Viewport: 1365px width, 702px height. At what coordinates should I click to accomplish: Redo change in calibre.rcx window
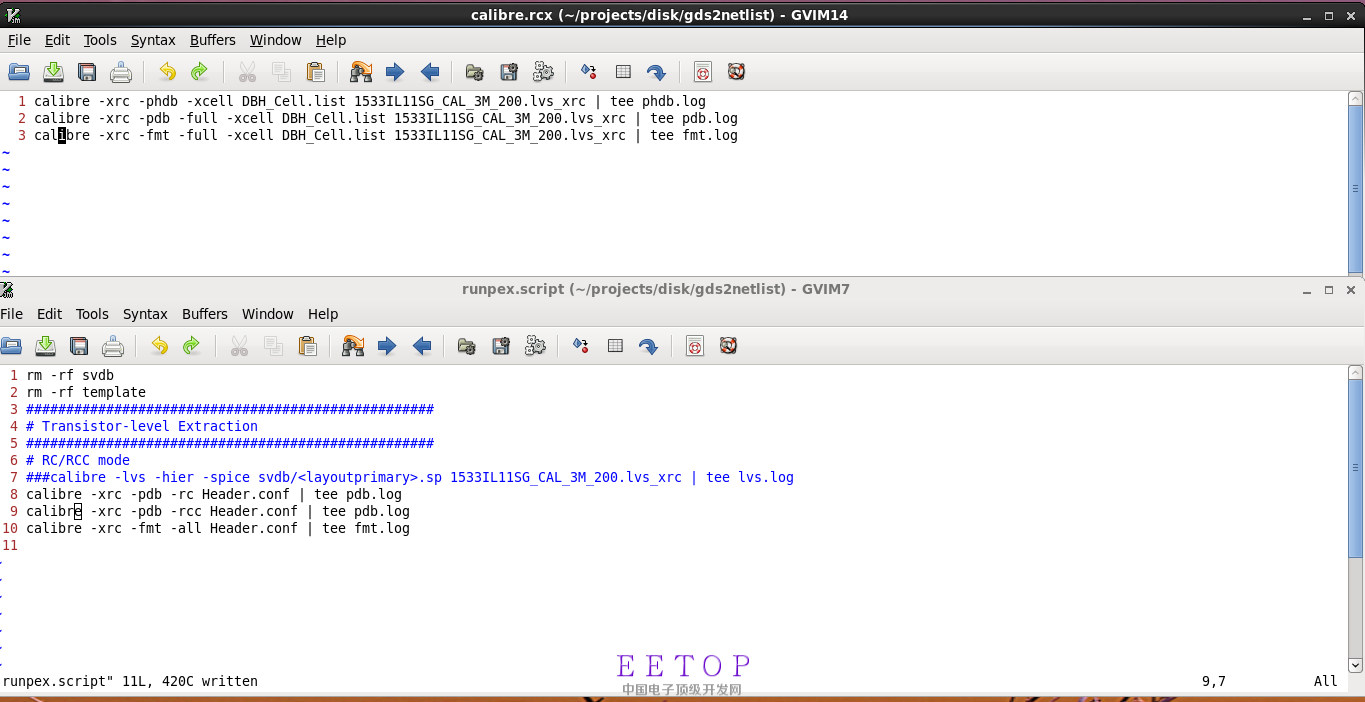click(x=199, y=72)
